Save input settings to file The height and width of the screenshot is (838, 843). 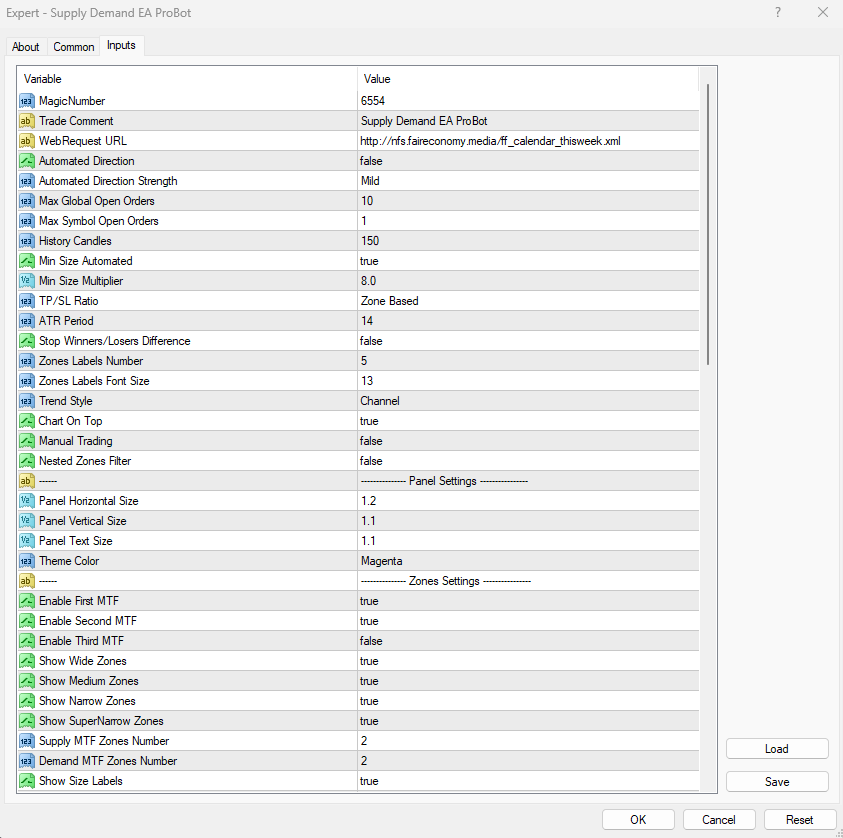777,782
